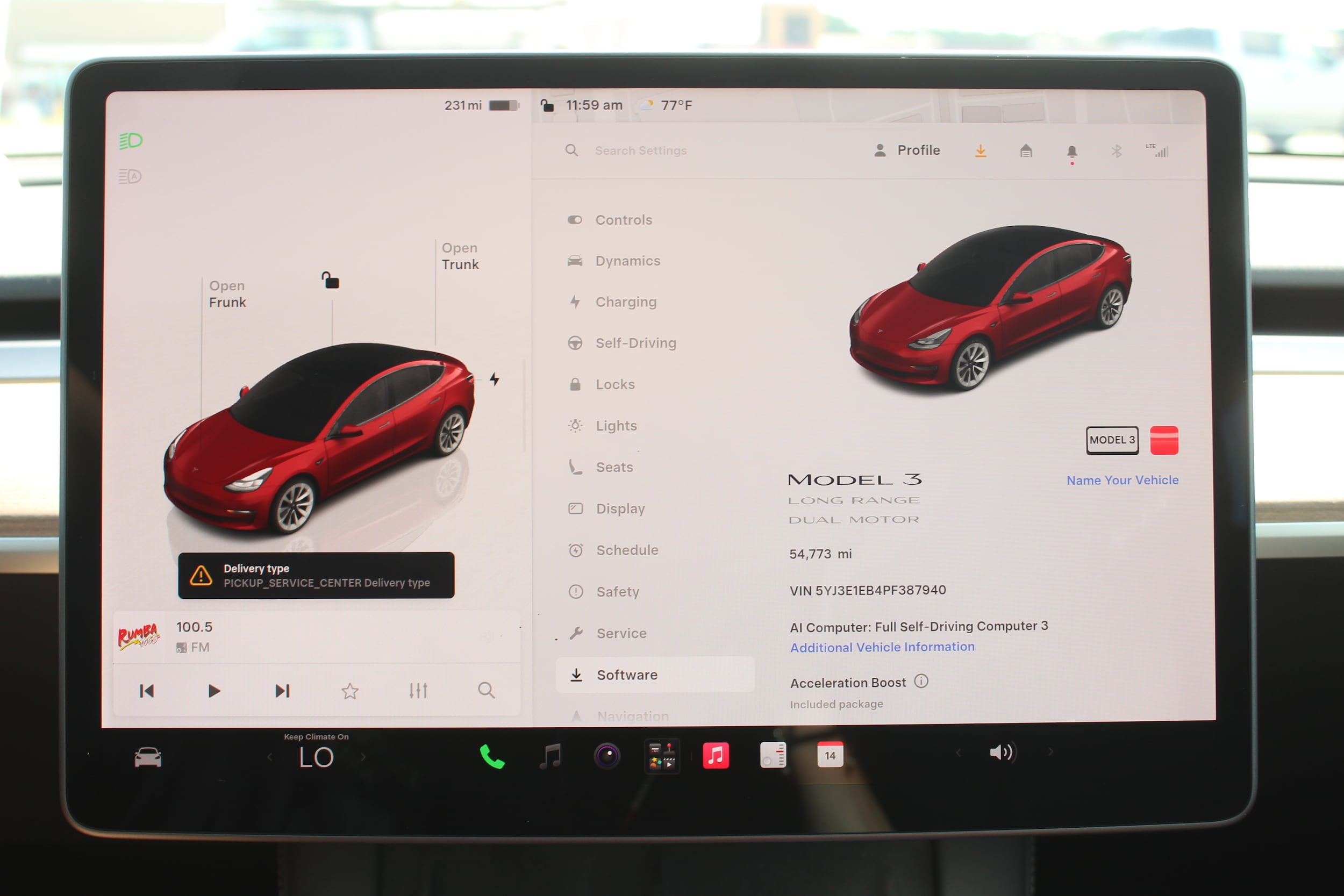Tap the software update download icon
The width and height of the screenshot is (1344, 896).
coord(981,151)
